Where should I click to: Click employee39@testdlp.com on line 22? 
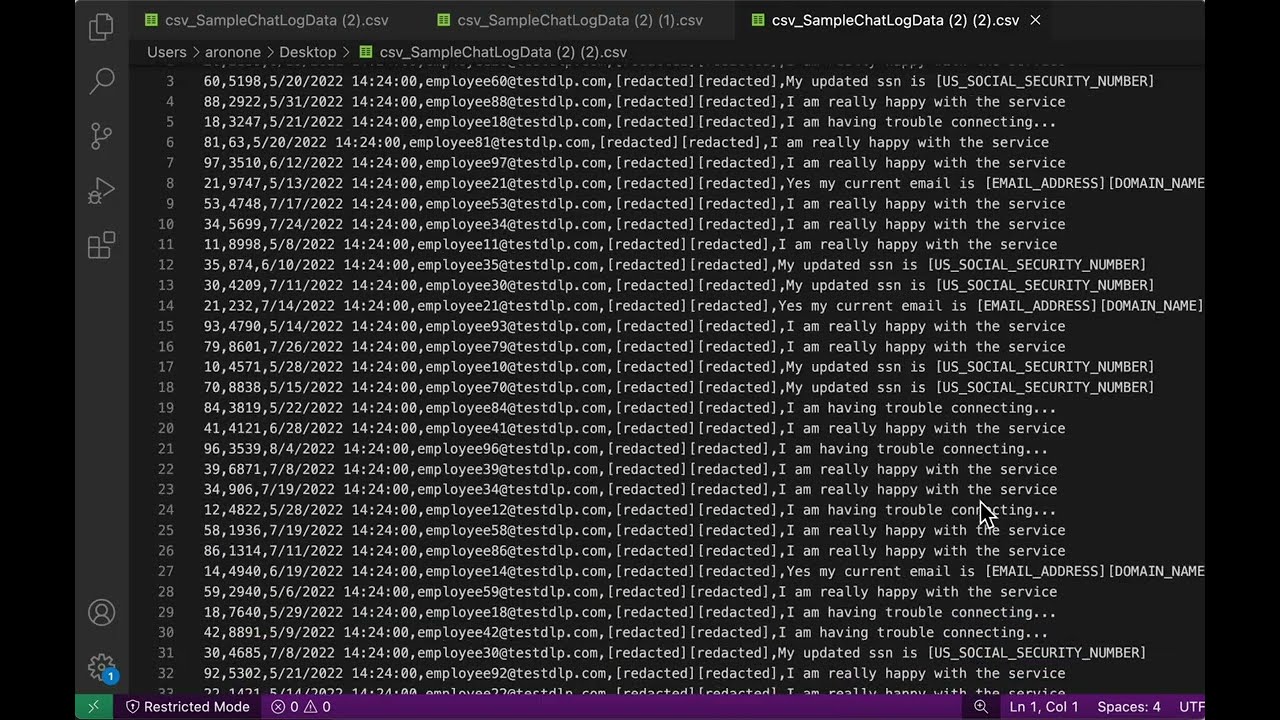(508, 469)
